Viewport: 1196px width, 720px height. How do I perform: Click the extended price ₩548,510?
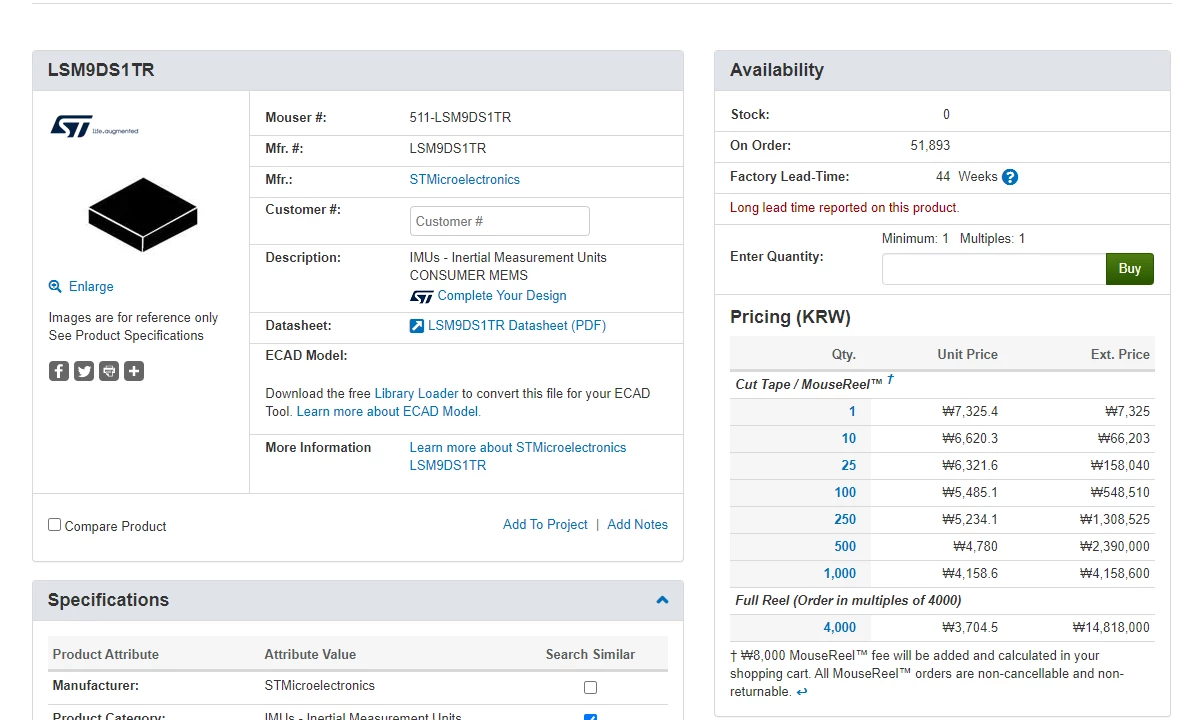click(x=1120, y=493)
